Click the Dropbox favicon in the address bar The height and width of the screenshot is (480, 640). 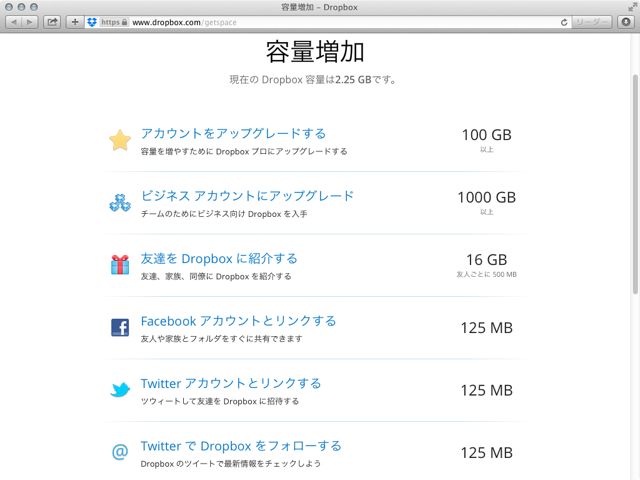point(92,22)
